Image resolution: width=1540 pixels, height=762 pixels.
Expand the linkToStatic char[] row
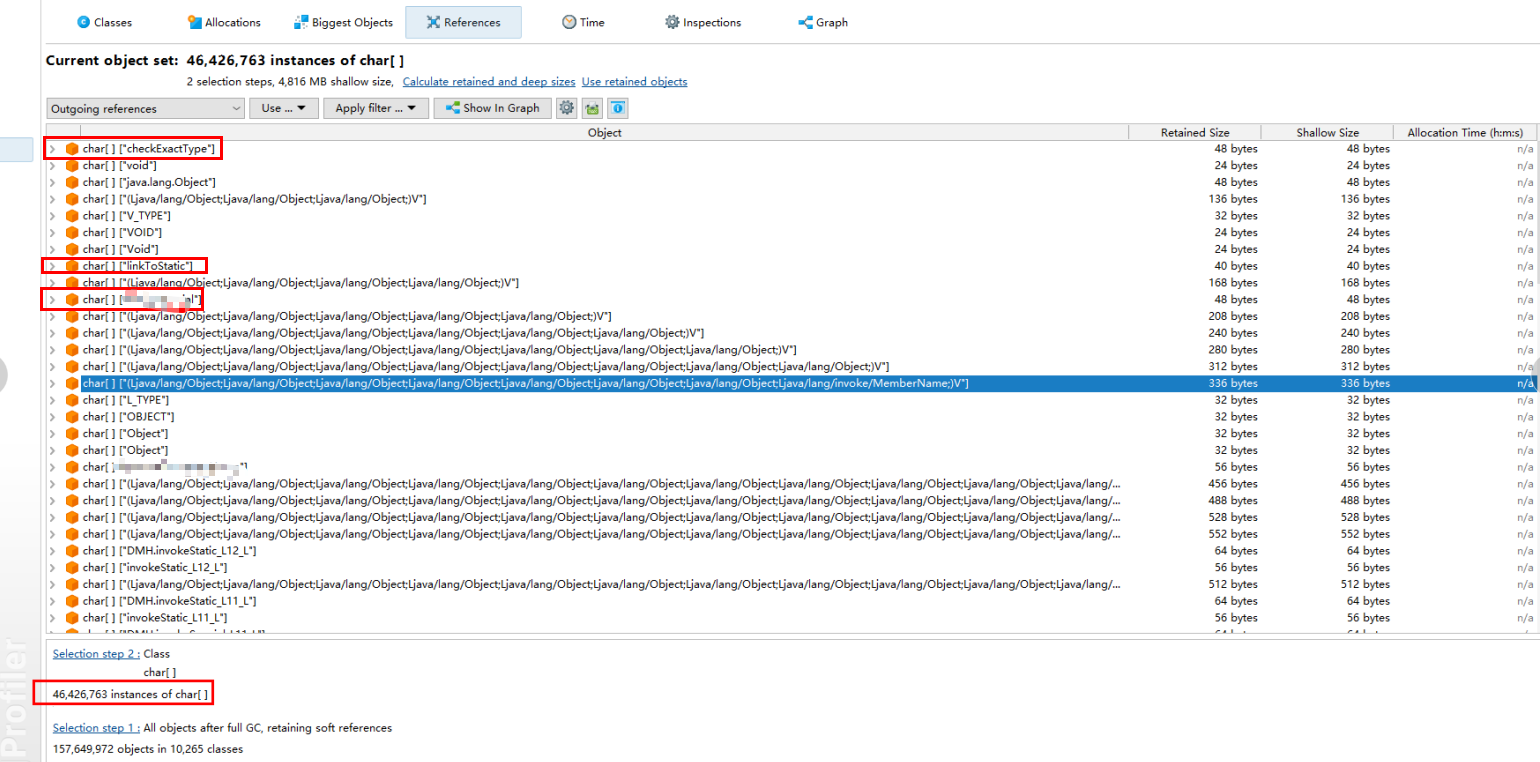[x=52, y=266]
